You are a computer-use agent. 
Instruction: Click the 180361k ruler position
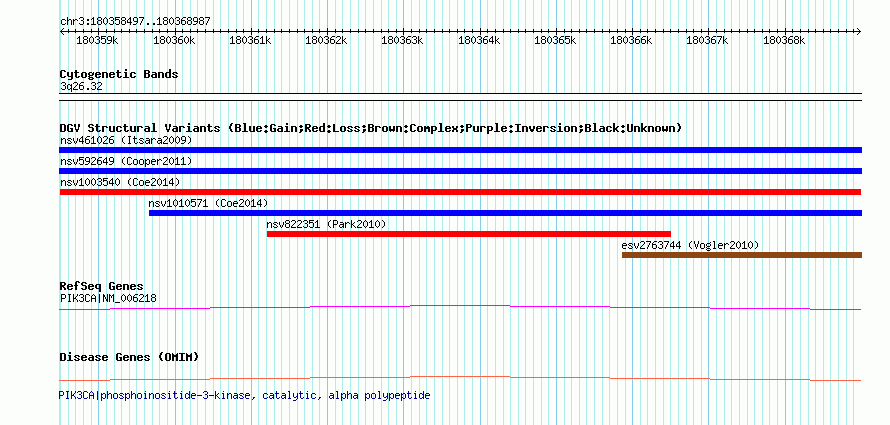pos(250,40)
